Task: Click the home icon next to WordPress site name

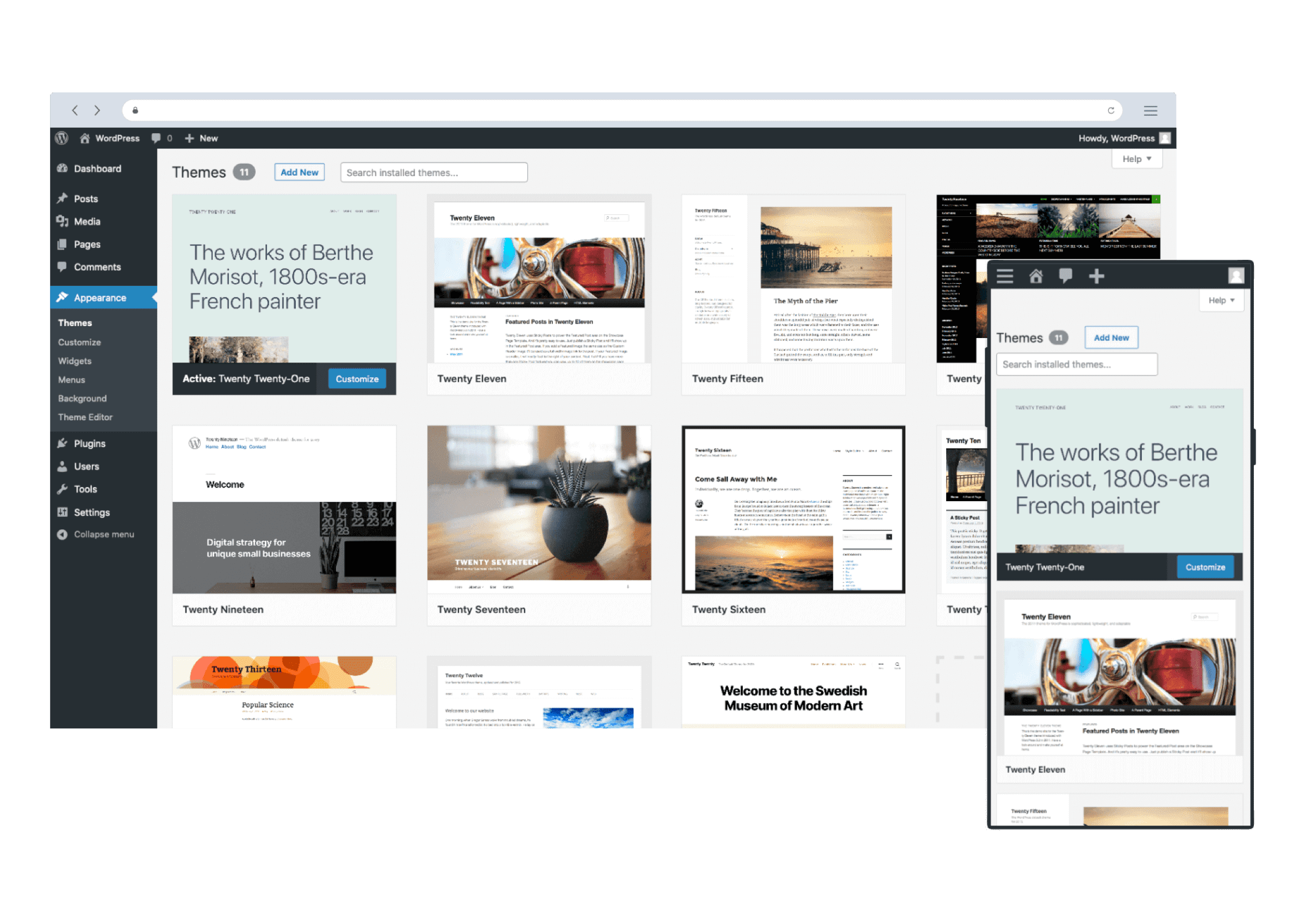Action: tap(85, 138)
